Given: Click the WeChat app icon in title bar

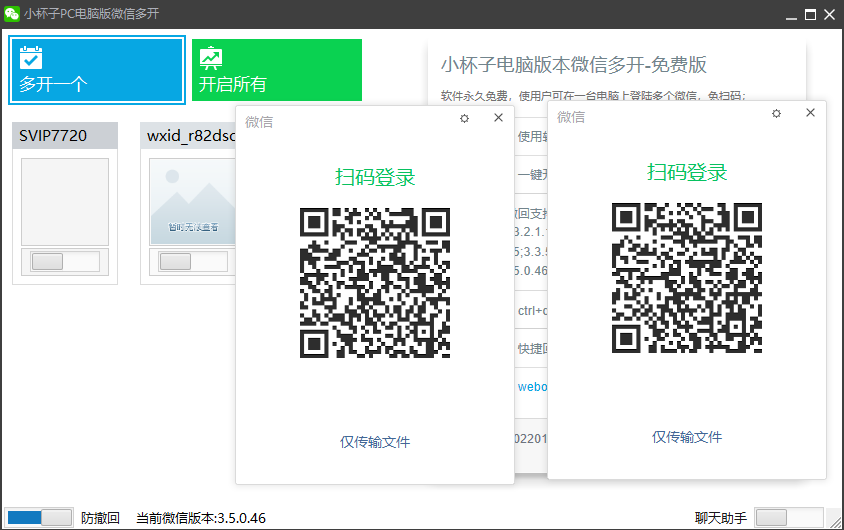Looking at the screenshot, I should 11,13.
